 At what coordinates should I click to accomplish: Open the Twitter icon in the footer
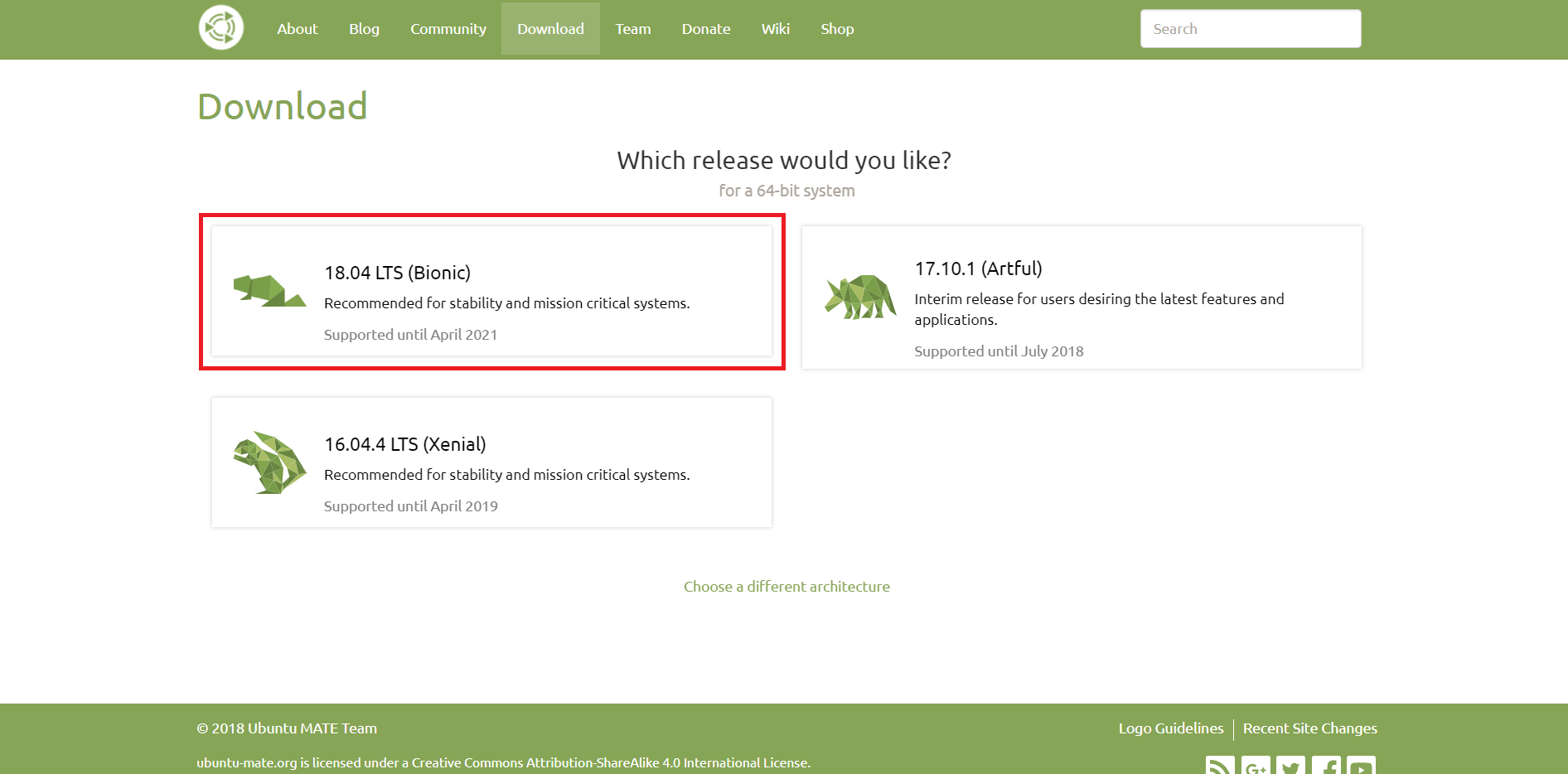click(1291, 767)
